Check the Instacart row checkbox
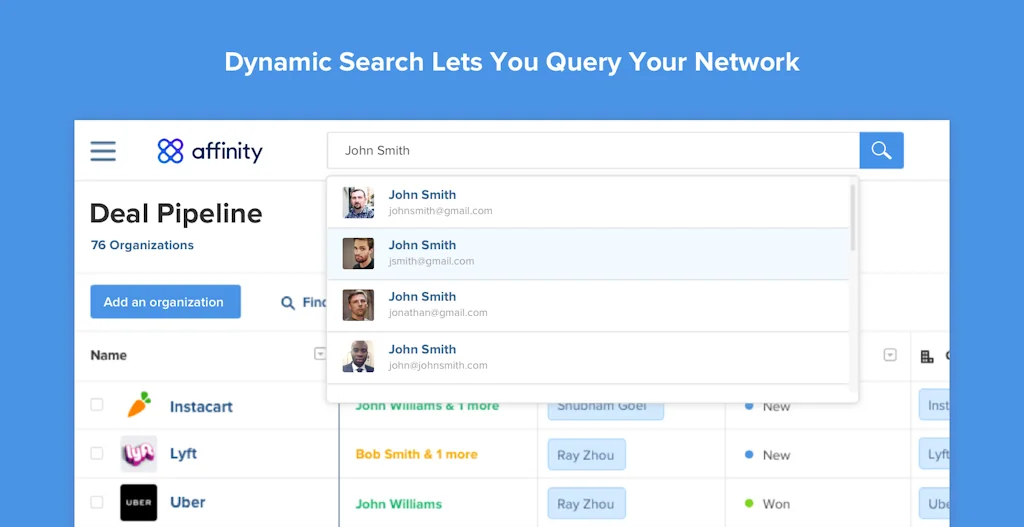The width and height of the screenshot is (1024, 527). 97,405
